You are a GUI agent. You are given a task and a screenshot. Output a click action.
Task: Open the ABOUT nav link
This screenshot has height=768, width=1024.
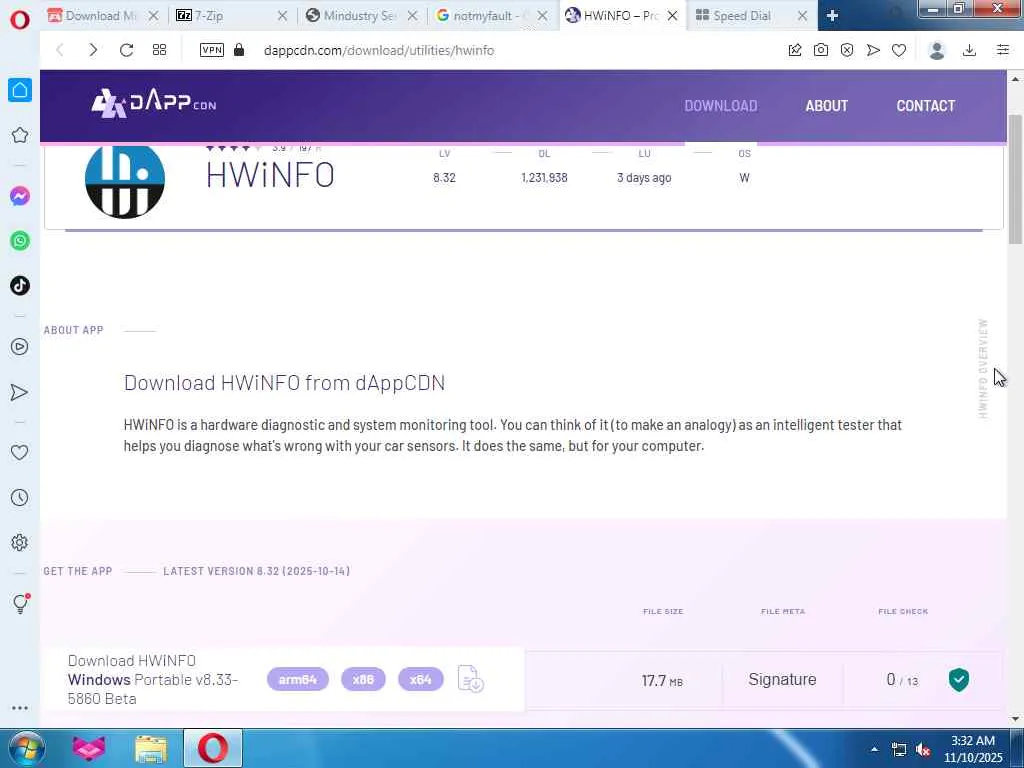click(826, 106)
